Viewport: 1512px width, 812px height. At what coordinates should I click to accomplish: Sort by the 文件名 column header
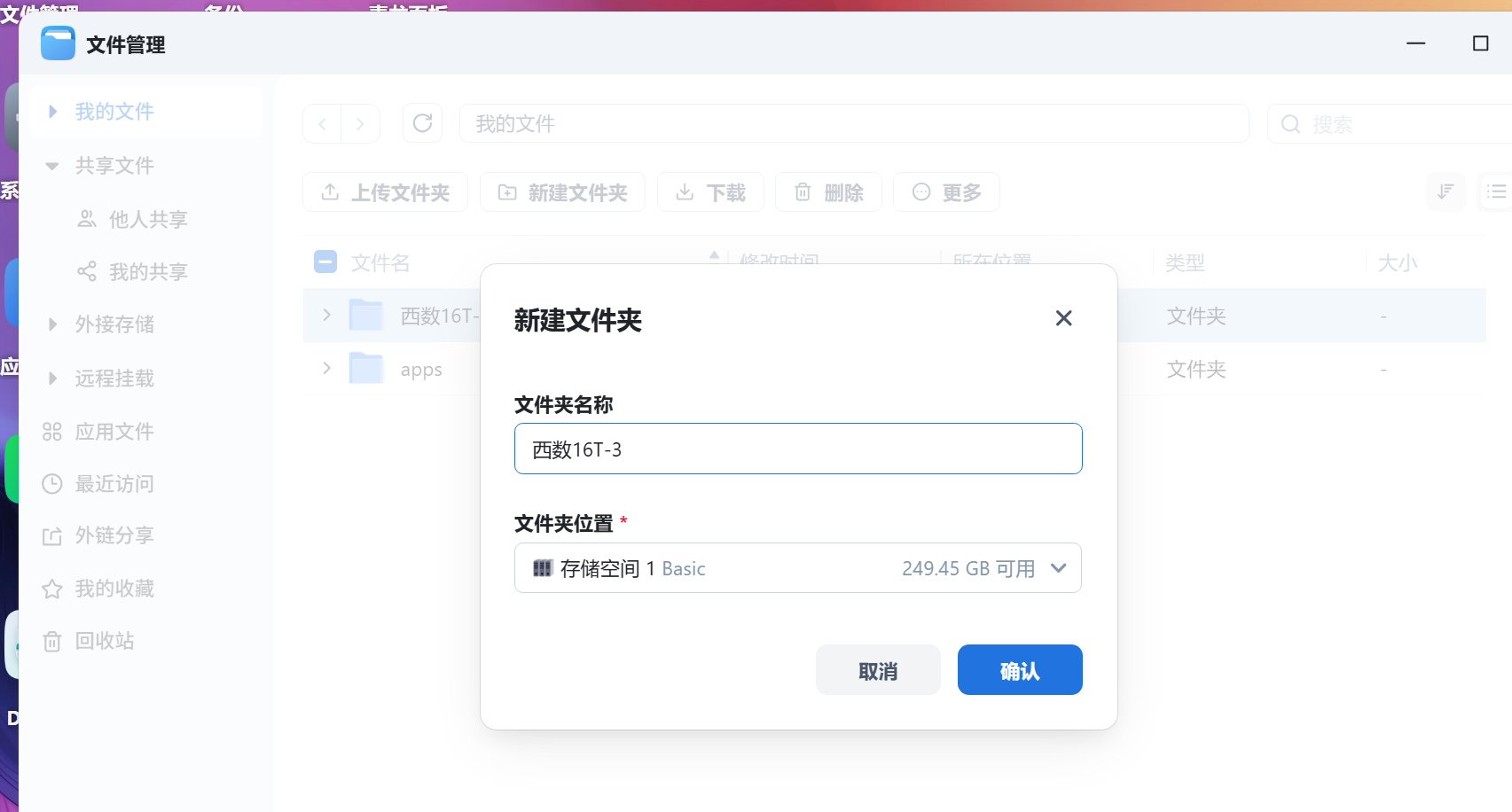[x=380, y=262]
